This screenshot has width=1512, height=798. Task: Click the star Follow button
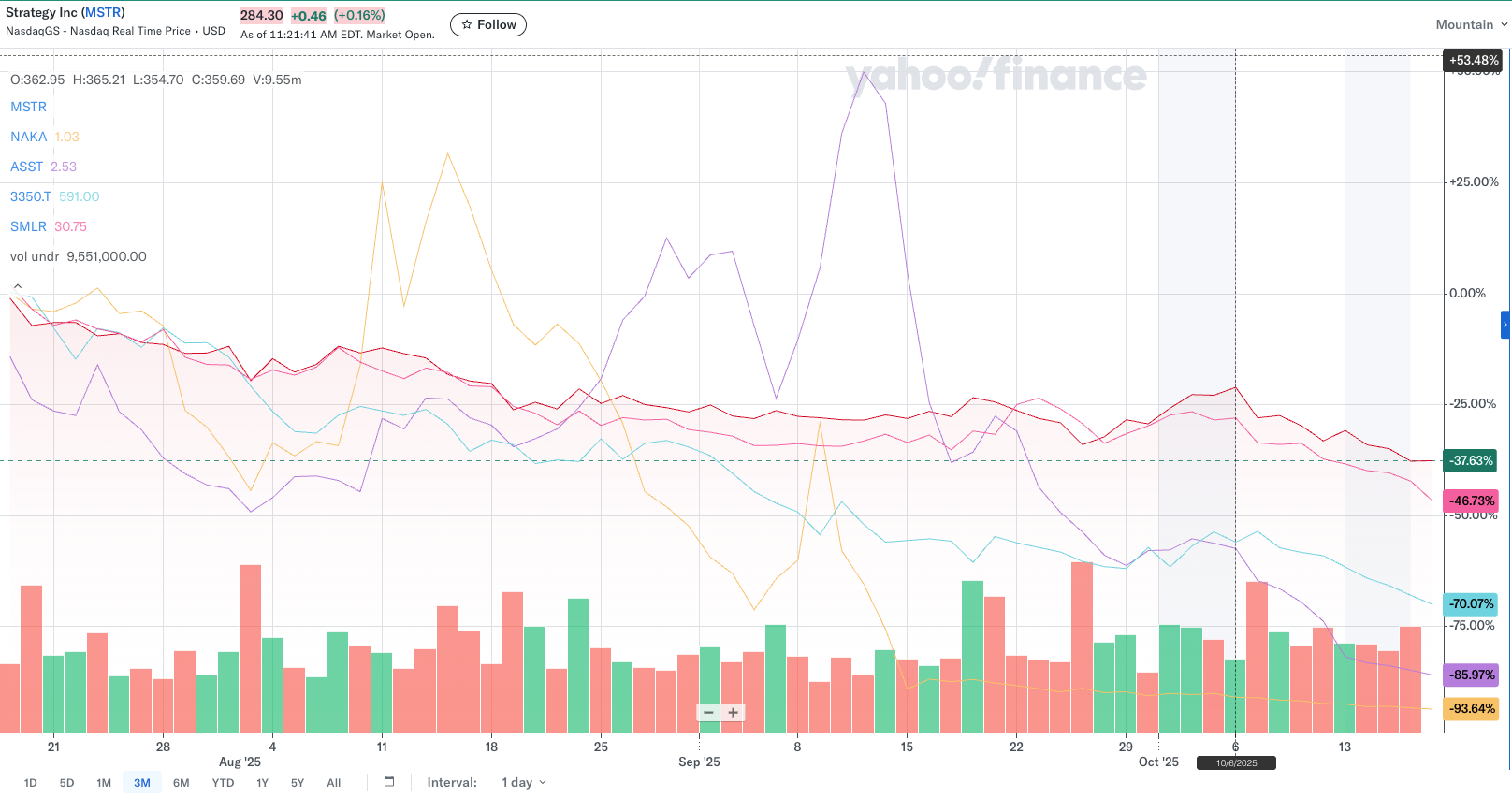point(488,25)
